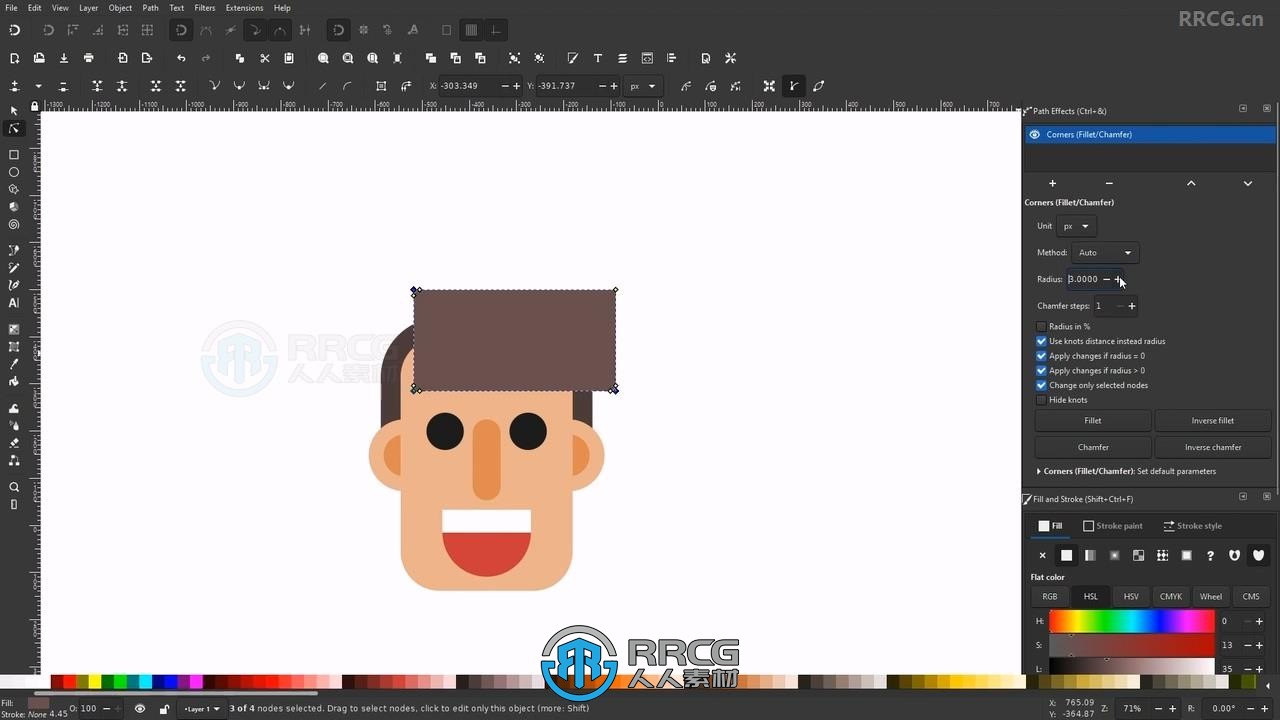
Task: Open the insert node options dropdown arrow
Action: 39,86
